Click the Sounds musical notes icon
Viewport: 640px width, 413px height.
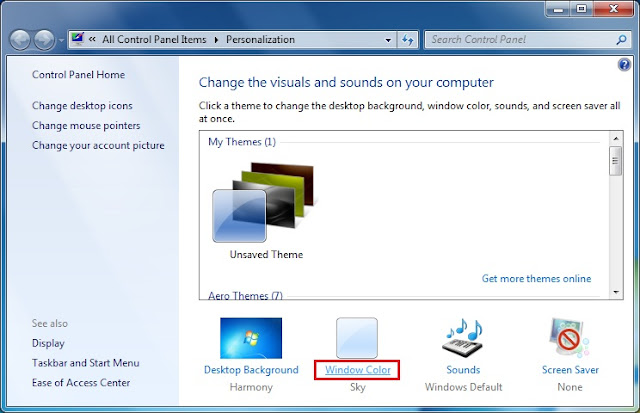[x=463, y=338]
